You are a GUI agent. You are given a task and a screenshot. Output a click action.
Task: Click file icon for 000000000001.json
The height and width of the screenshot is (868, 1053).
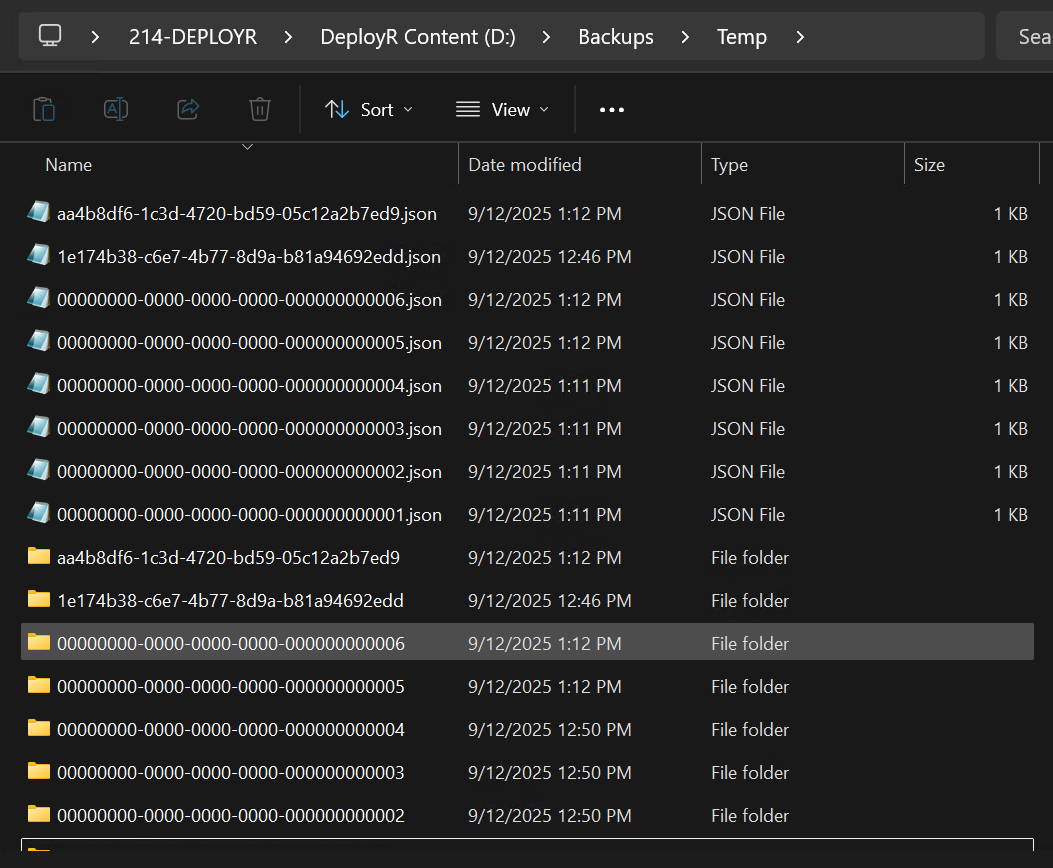click(38, 512)
